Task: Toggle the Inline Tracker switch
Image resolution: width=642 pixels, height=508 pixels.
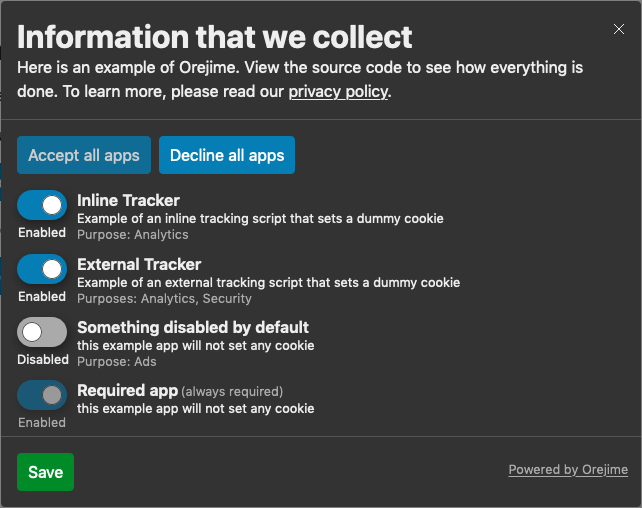Action: [42, 205]
